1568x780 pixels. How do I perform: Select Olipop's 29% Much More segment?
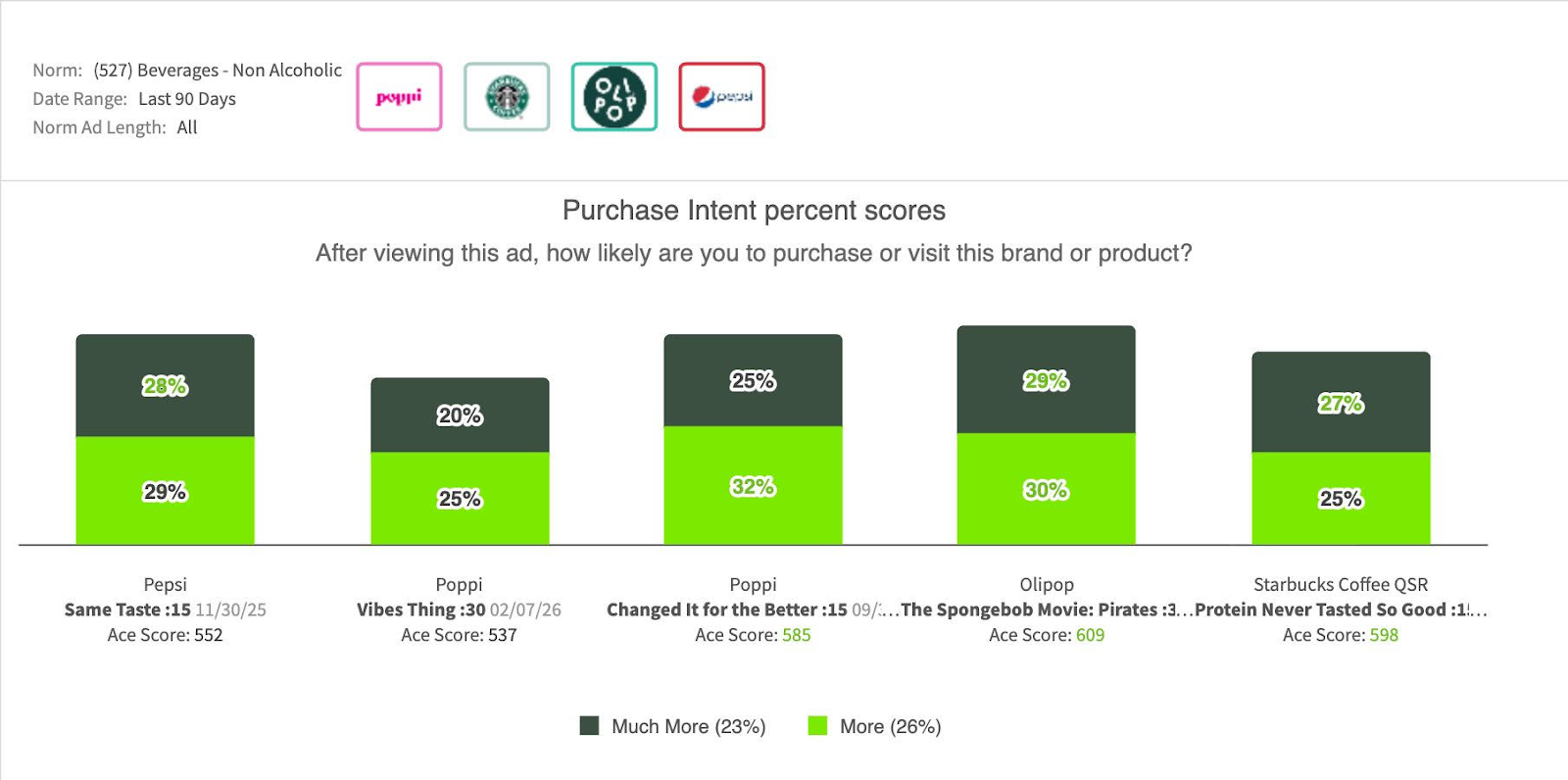[x=1046, y=380]
